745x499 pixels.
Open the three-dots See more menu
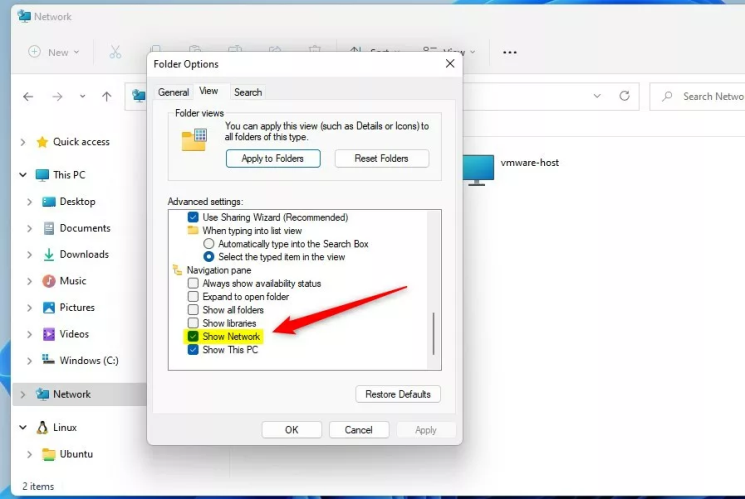510,52
